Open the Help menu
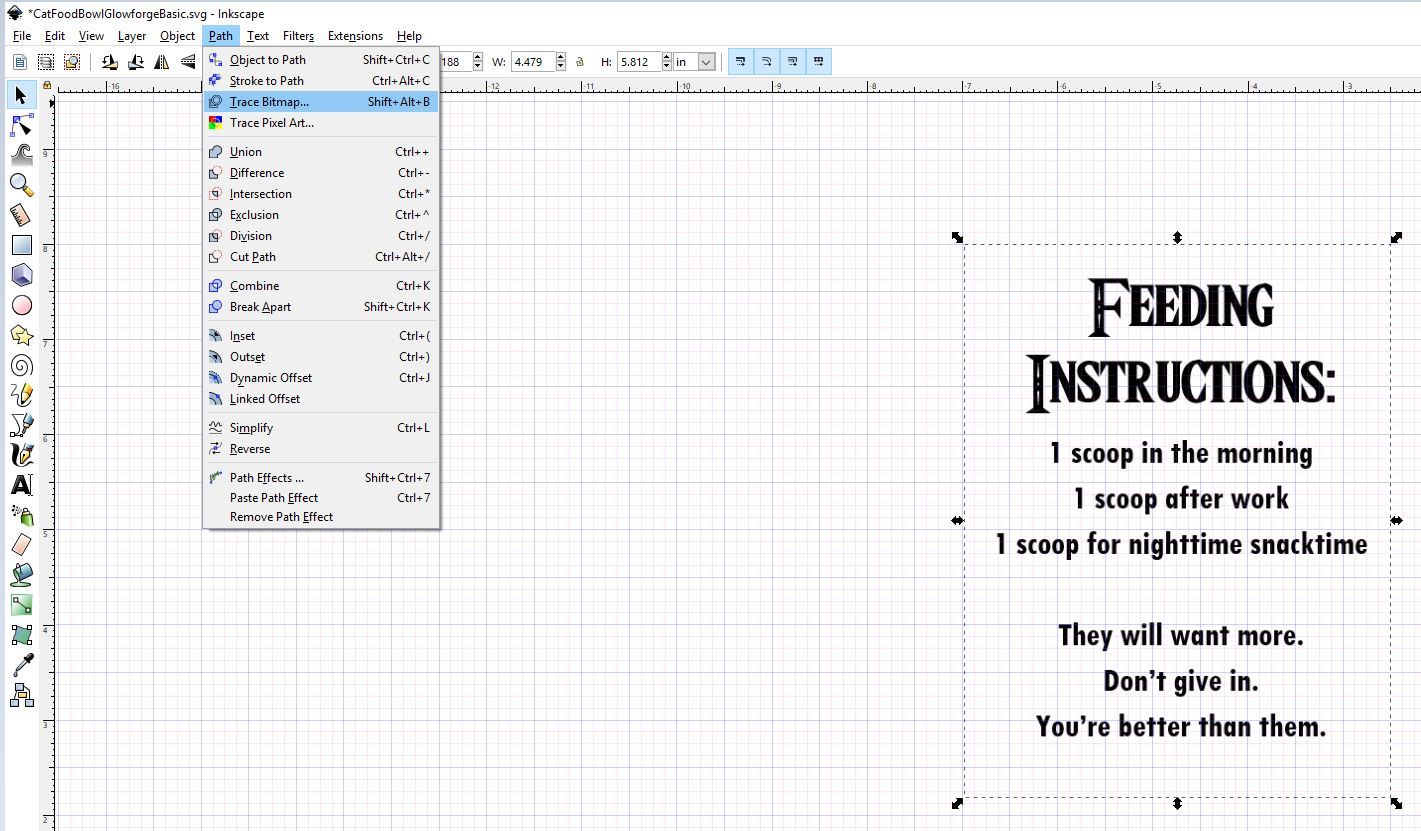Viewport: 1421px width, 831px height. pos(409,36)
